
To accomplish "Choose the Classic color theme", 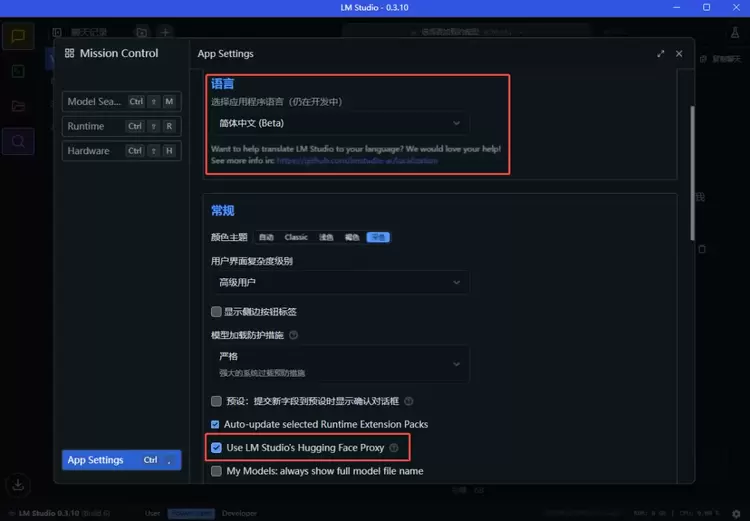I will 296,237.
